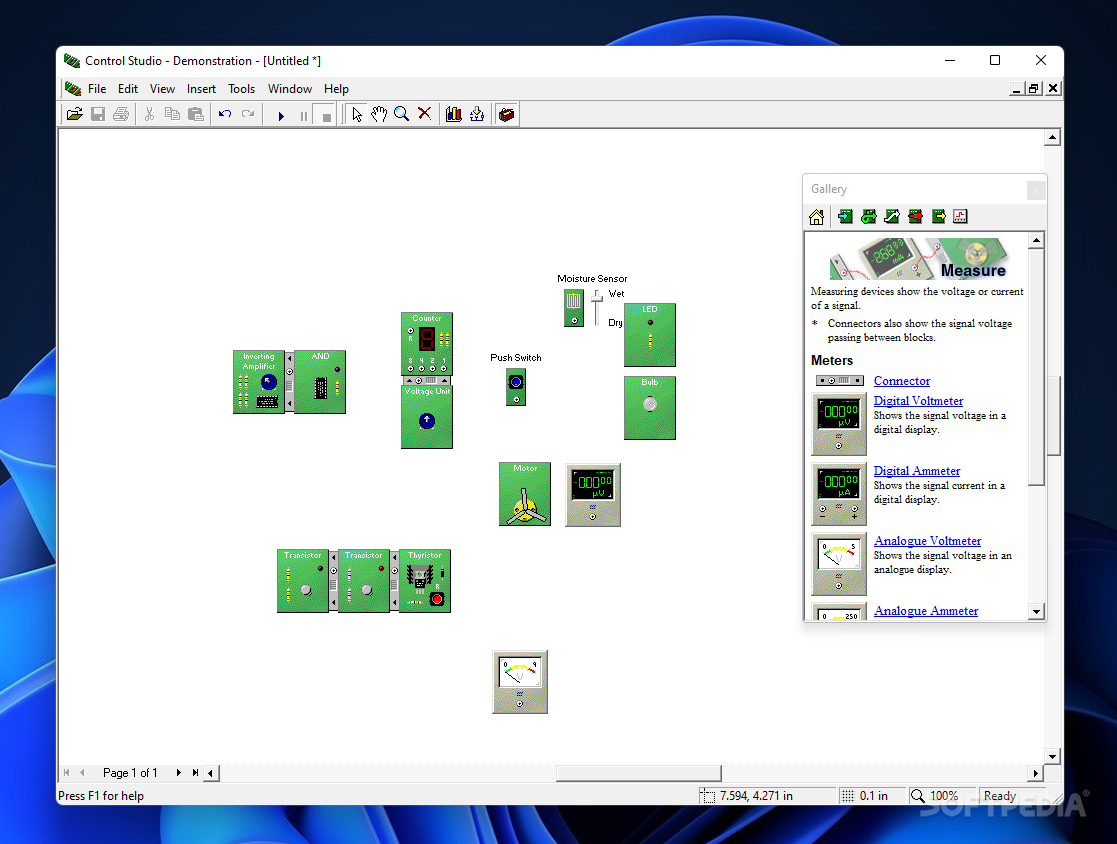Click the Thyristor's red reset button

pyautogui.click(x=437, y=599)
